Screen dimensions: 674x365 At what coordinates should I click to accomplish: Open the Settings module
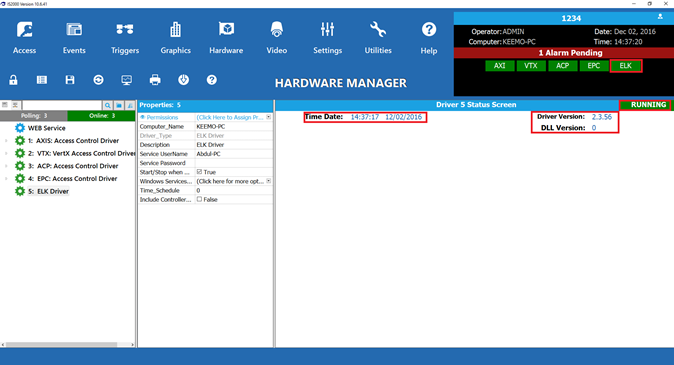click(x=327, y=37)
